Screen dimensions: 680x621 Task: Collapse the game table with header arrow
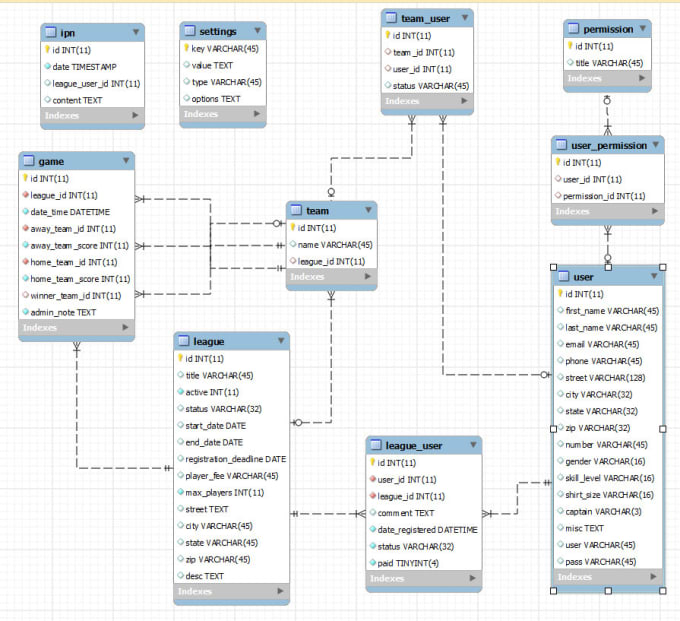tap(126, 160)
